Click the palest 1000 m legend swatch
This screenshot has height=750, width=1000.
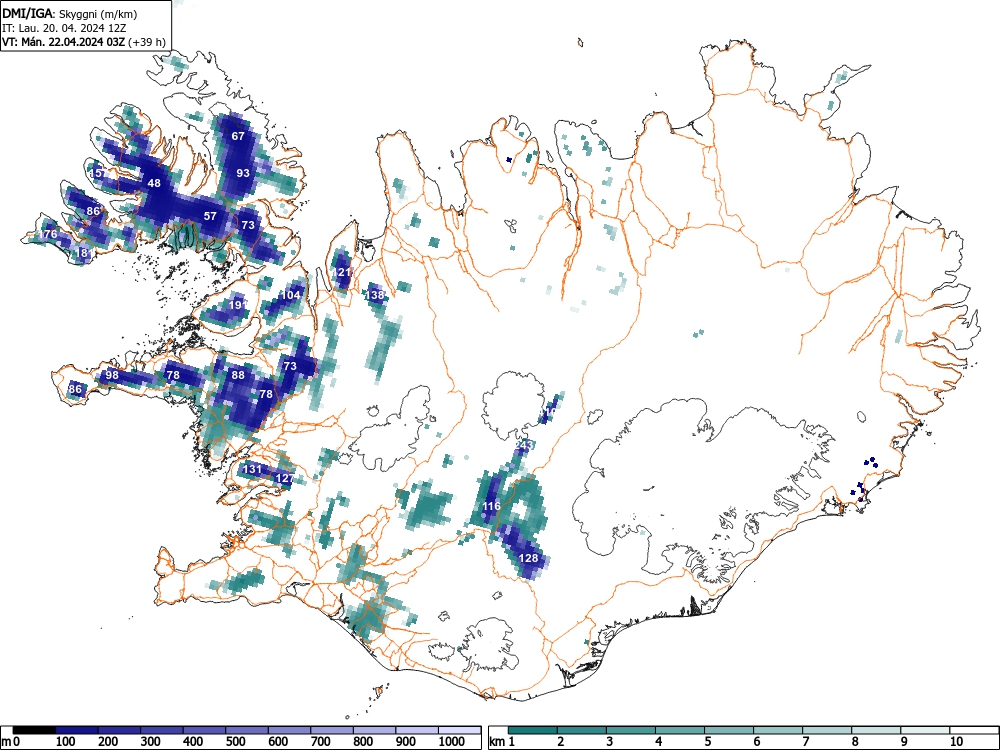pyautogui.click(x=459, y=730)
